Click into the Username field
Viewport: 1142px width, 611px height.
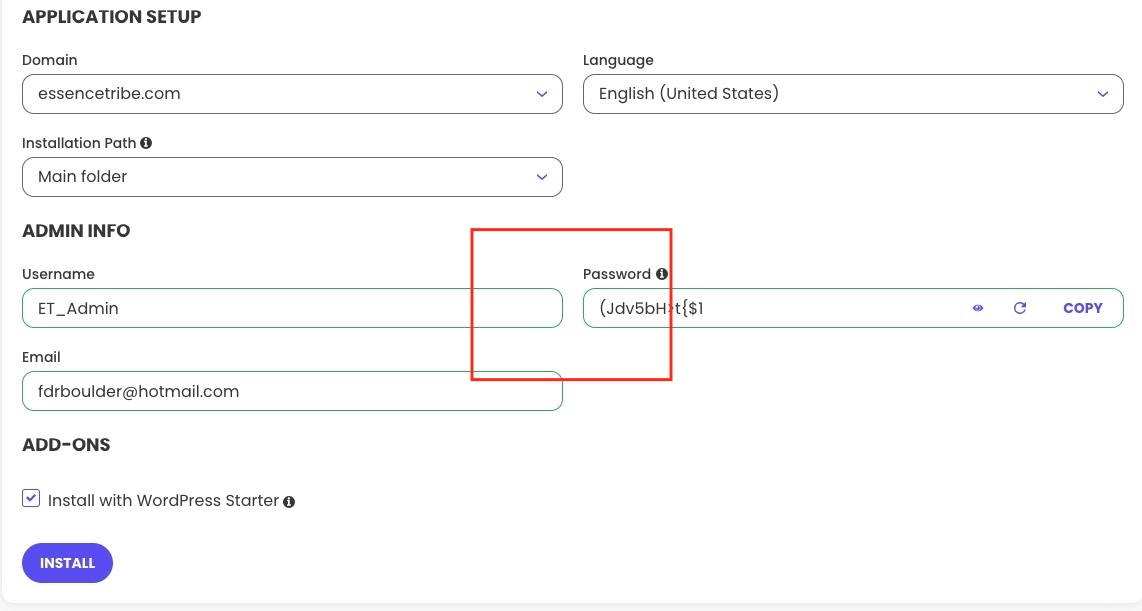coord(292,308)
